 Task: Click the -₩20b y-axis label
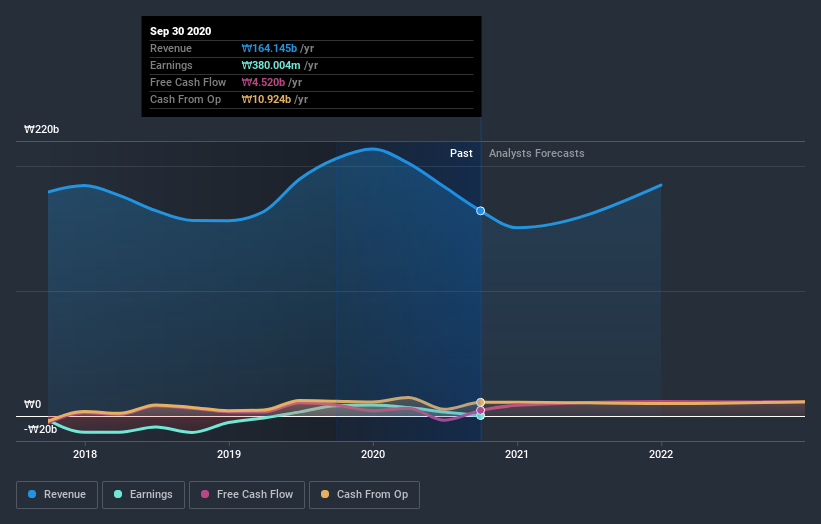click(40, 429)
